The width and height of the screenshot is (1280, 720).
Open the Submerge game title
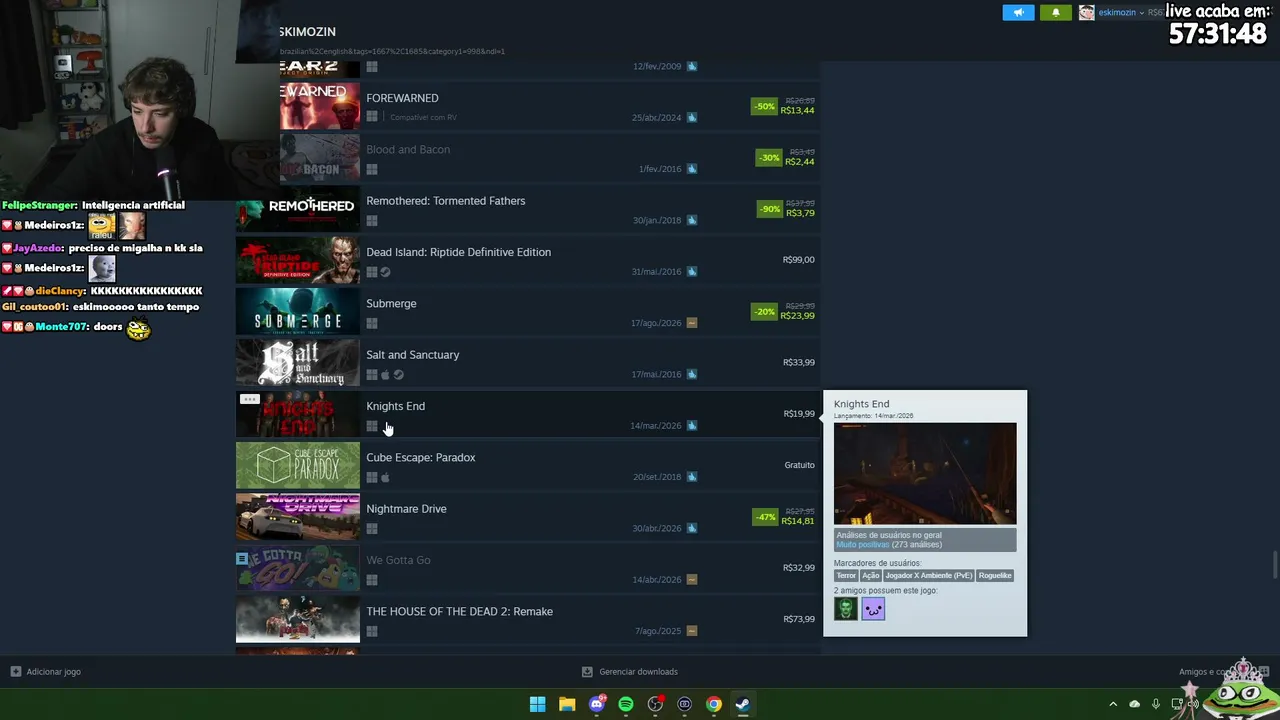point(391,303)
